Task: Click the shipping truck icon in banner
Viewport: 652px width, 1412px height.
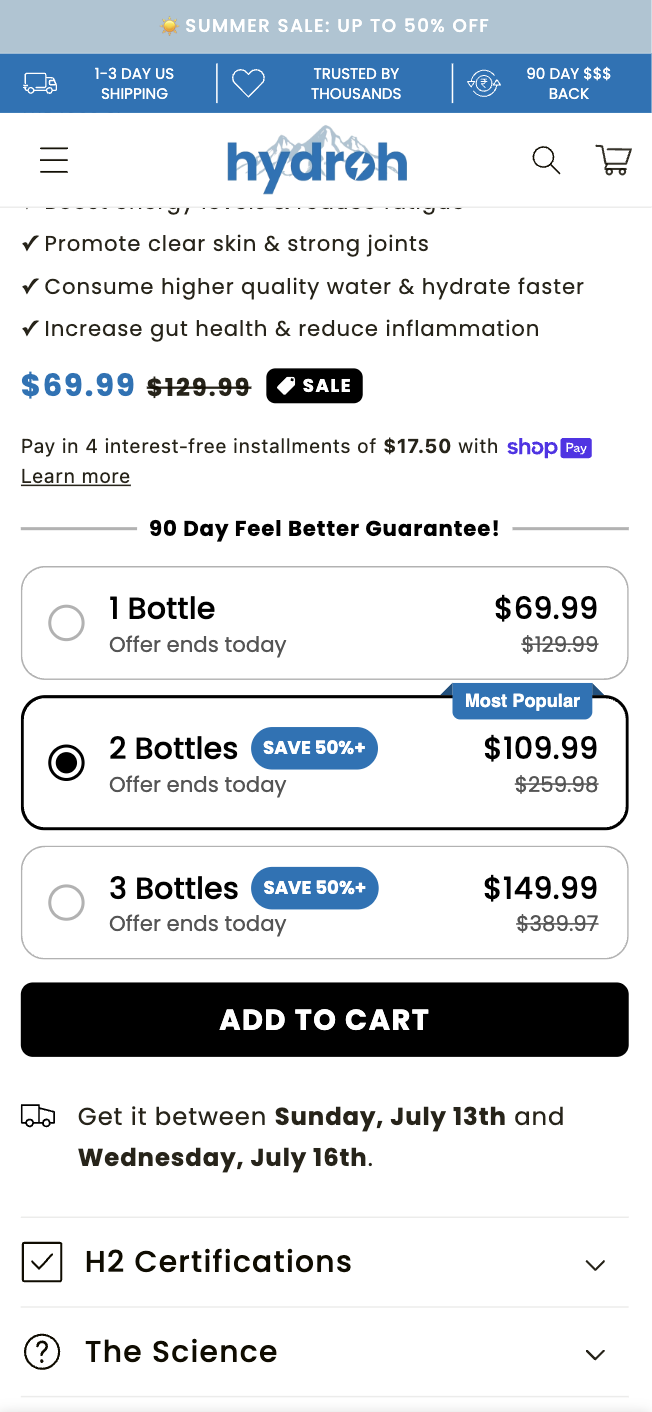Action: [x=40, y=84]
